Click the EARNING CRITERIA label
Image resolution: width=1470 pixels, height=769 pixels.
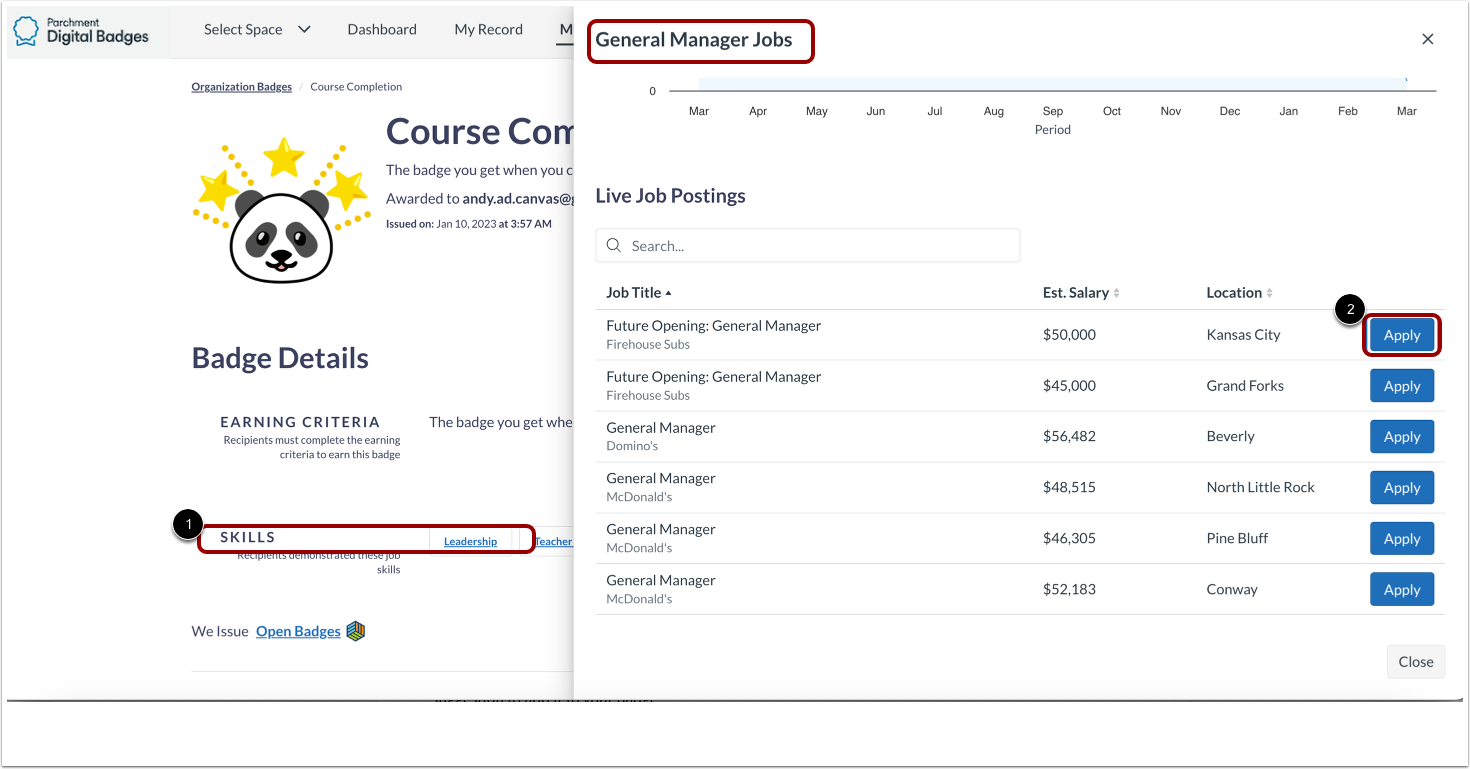pos(300,422)
